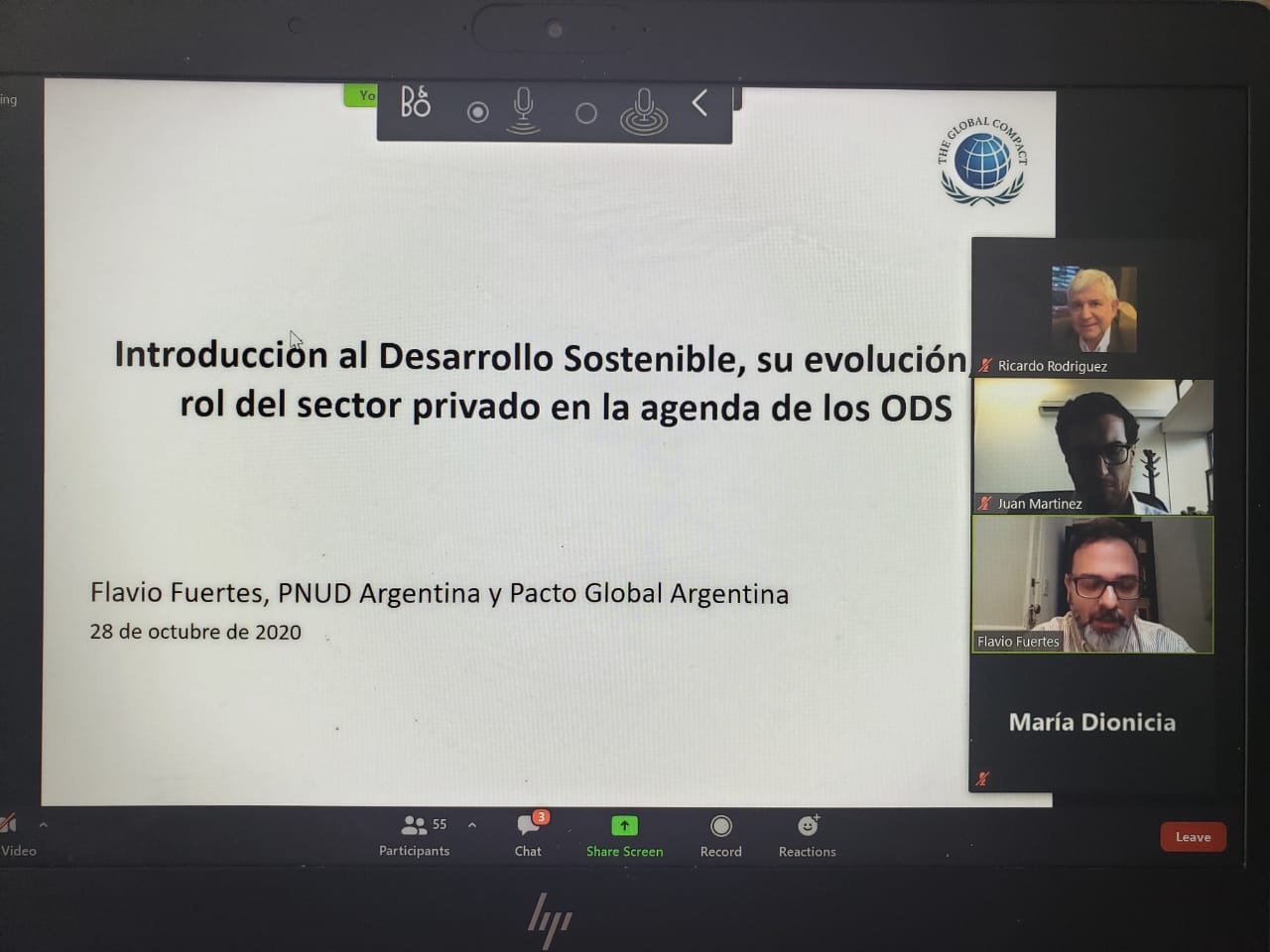Open the Participants panel

(414, 835)
